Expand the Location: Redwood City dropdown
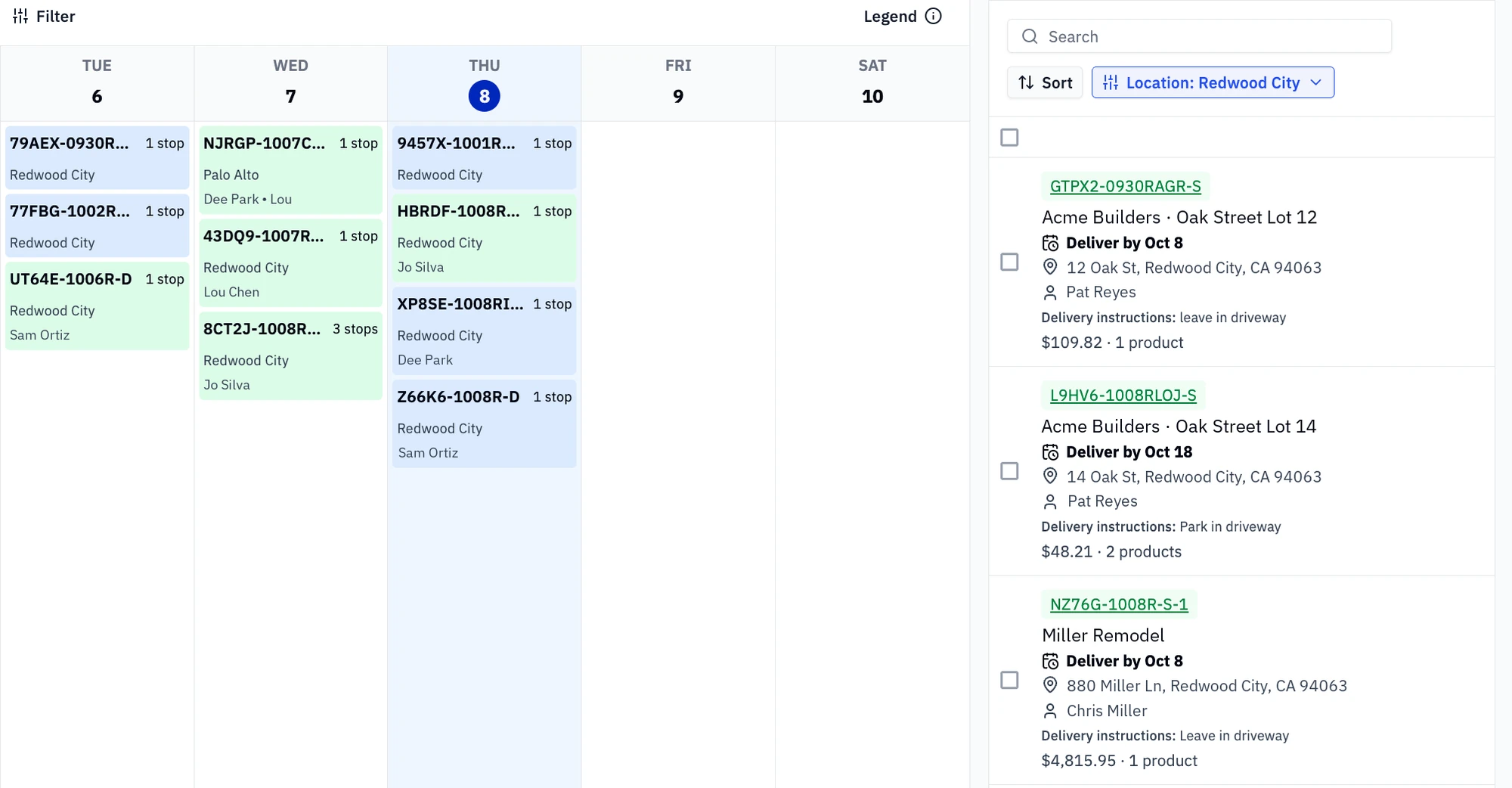This screenshot has width=1512, height=788. tap(1213, 82)
